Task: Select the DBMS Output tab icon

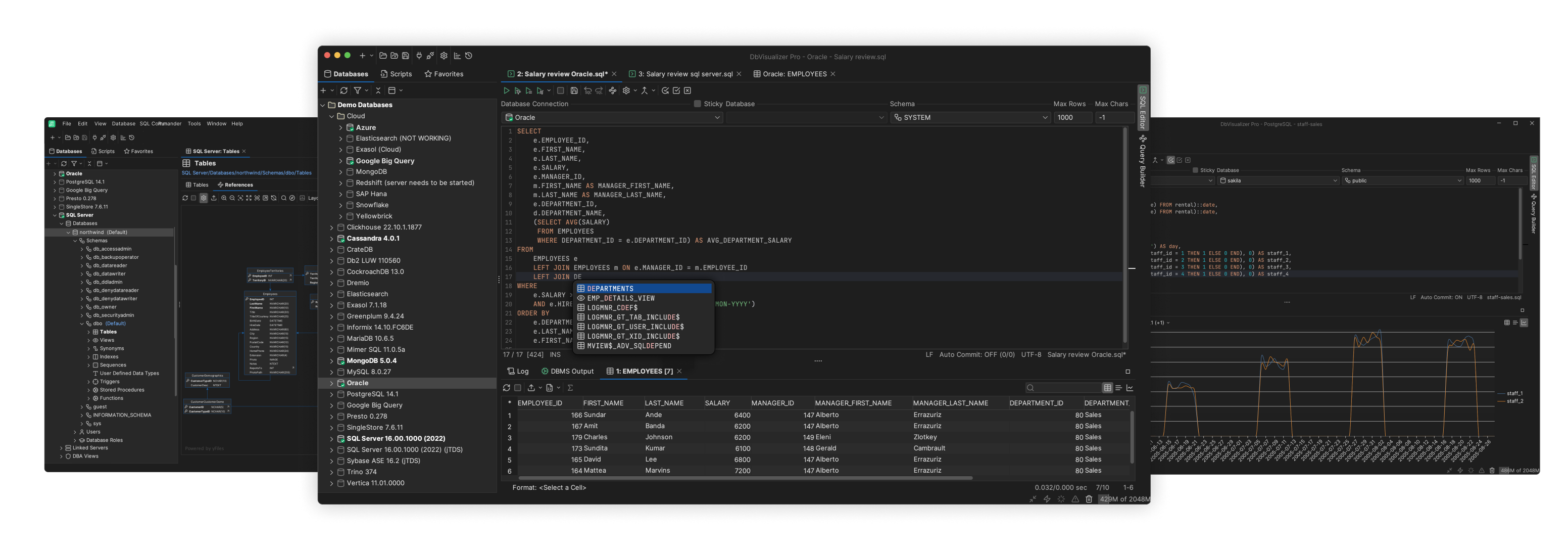Action: [x=544, y=371]
